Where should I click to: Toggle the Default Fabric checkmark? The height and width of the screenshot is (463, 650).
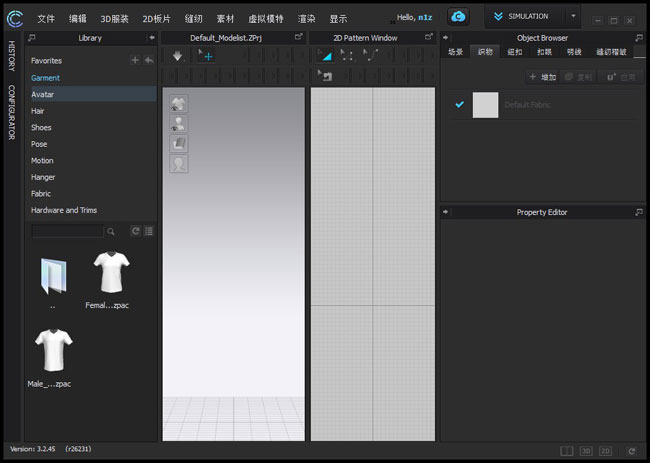[x=459, y=104]
